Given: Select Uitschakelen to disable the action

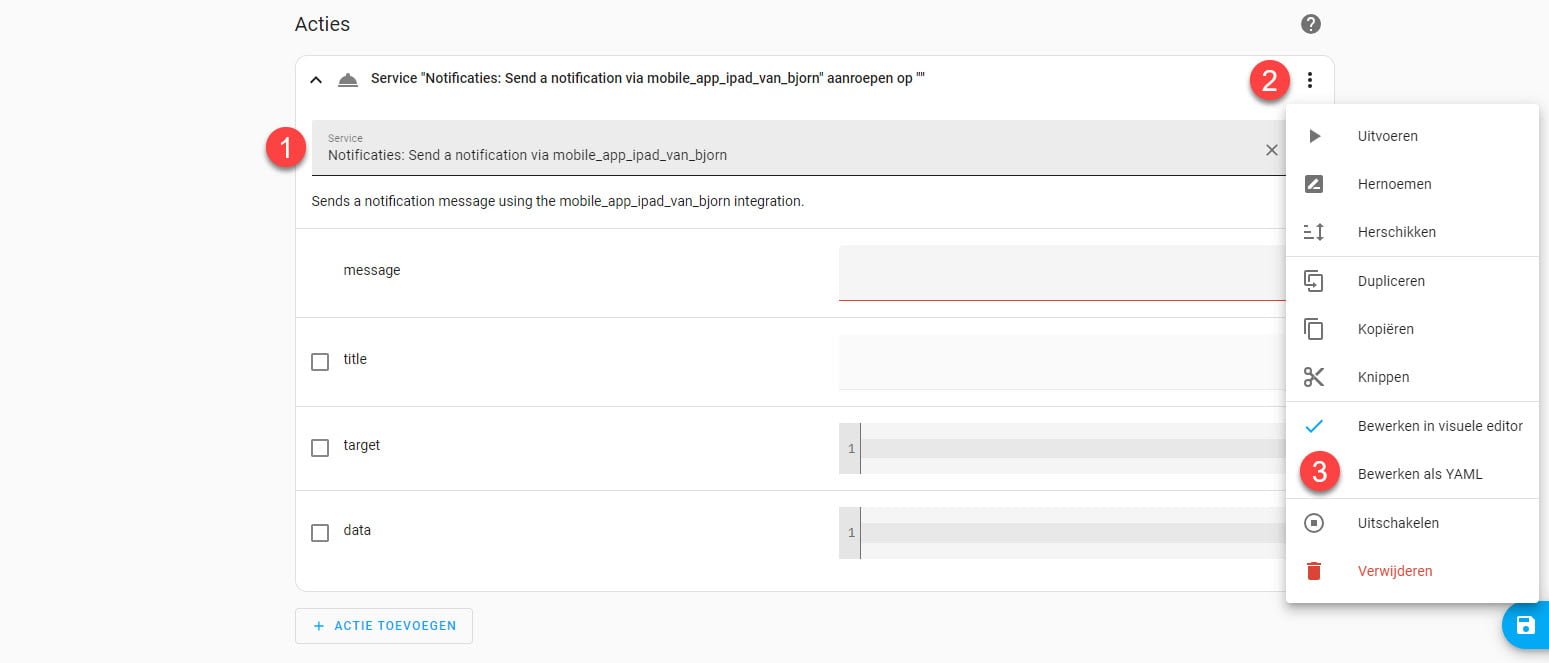Looking at the screenshot, I should 1398,523.
